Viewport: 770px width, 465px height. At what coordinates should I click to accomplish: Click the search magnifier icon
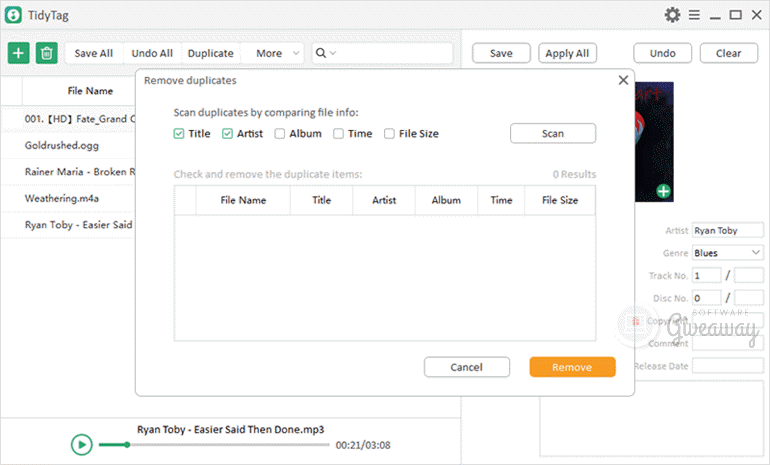(321, 53)
